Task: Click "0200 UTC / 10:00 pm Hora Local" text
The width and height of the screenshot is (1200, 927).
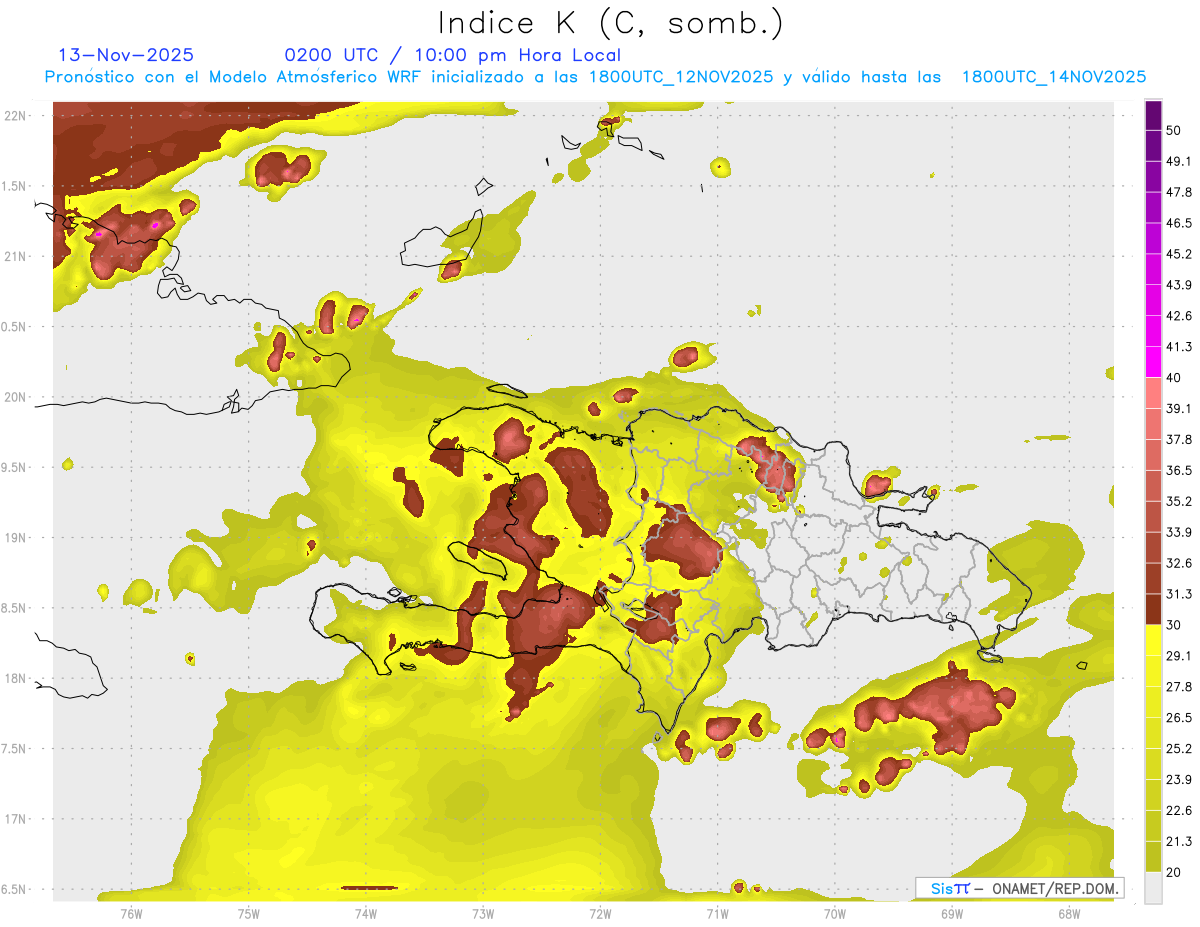Action: point(452,56)
